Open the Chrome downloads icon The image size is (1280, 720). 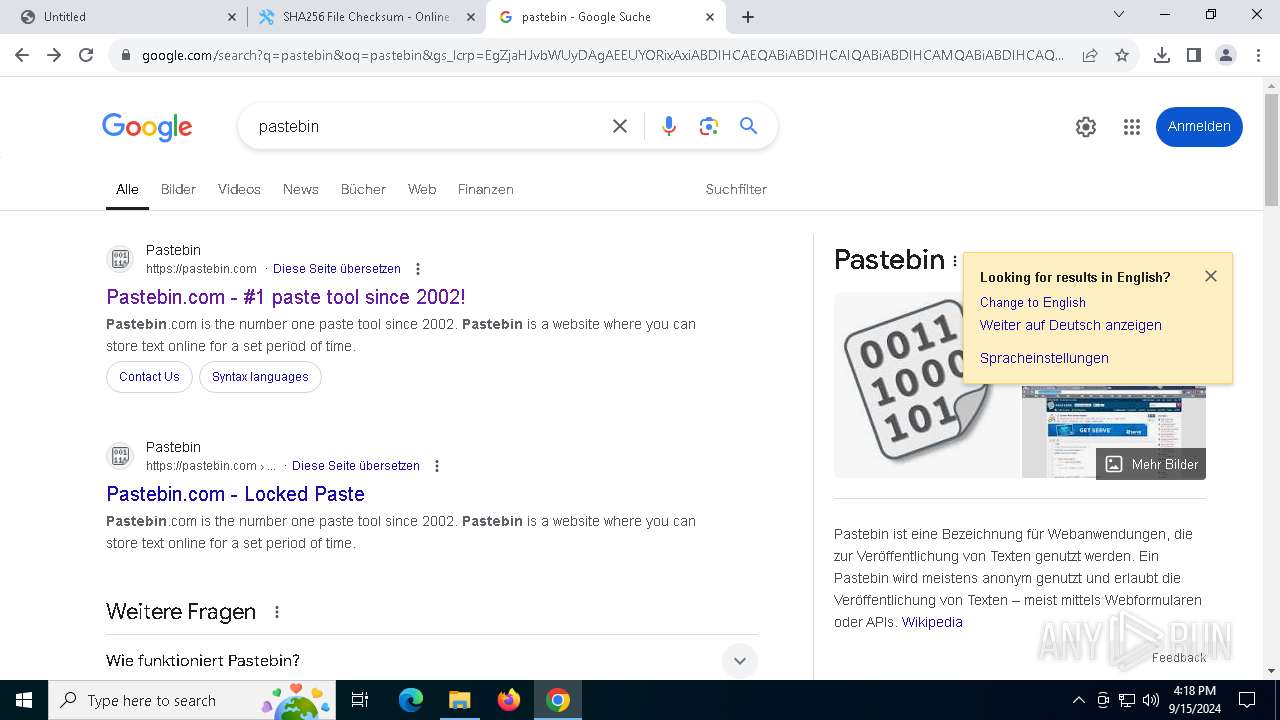(x=1161, y=55)
